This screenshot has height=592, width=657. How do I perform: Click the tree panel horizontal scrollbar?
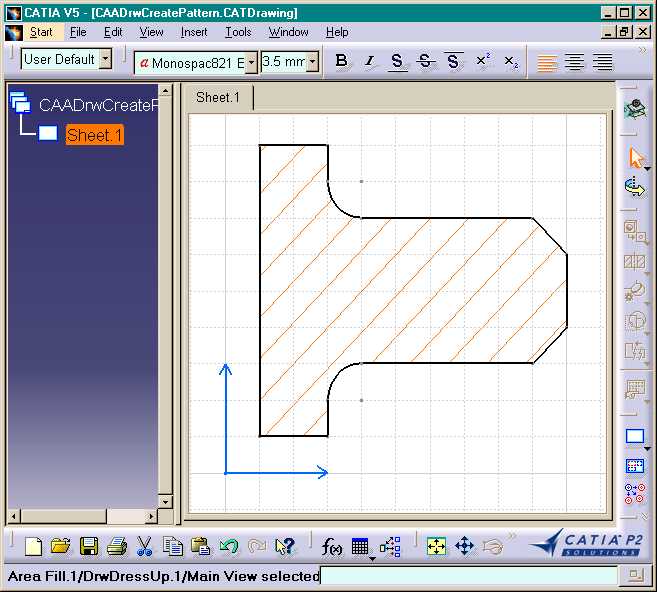[82, 517]
